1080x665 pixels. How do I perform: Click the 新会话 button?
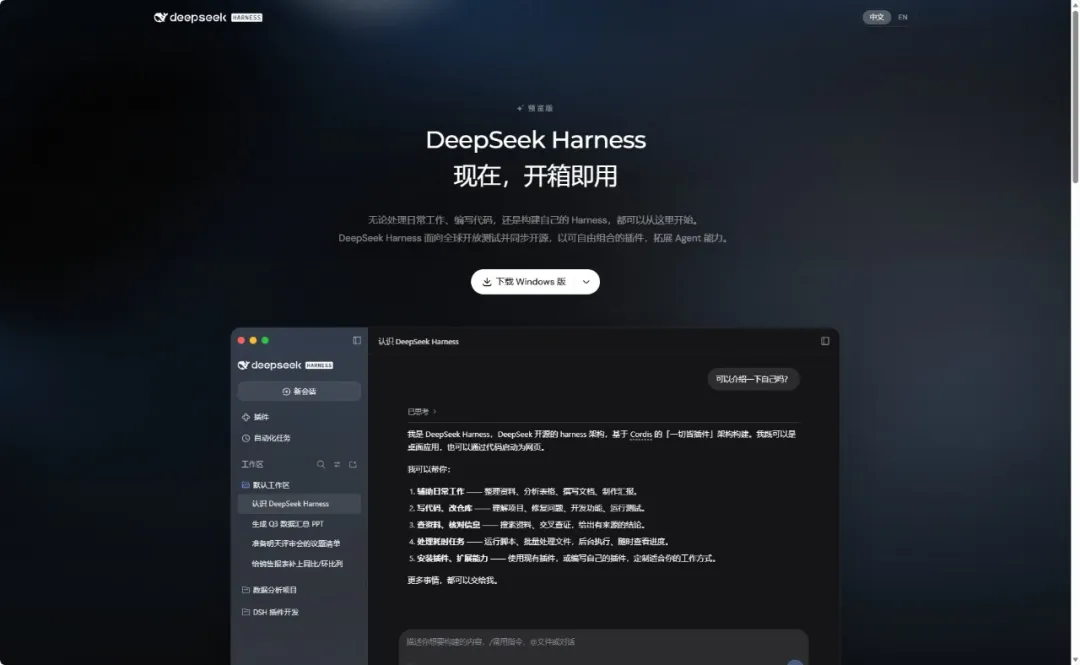click(x=299, y=391)
